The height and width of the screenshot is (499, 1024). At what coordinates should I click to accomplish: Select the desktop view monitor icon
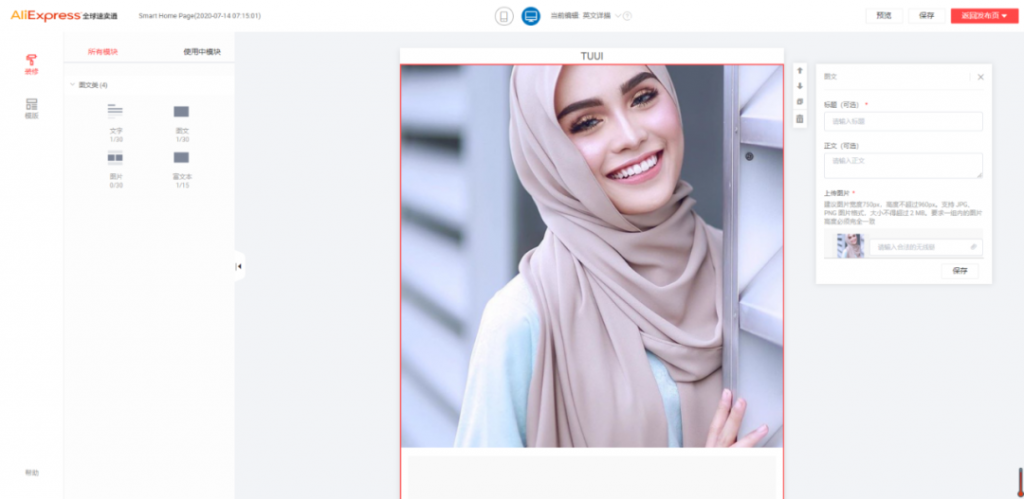pyautogui.click(x=530, y=16)
